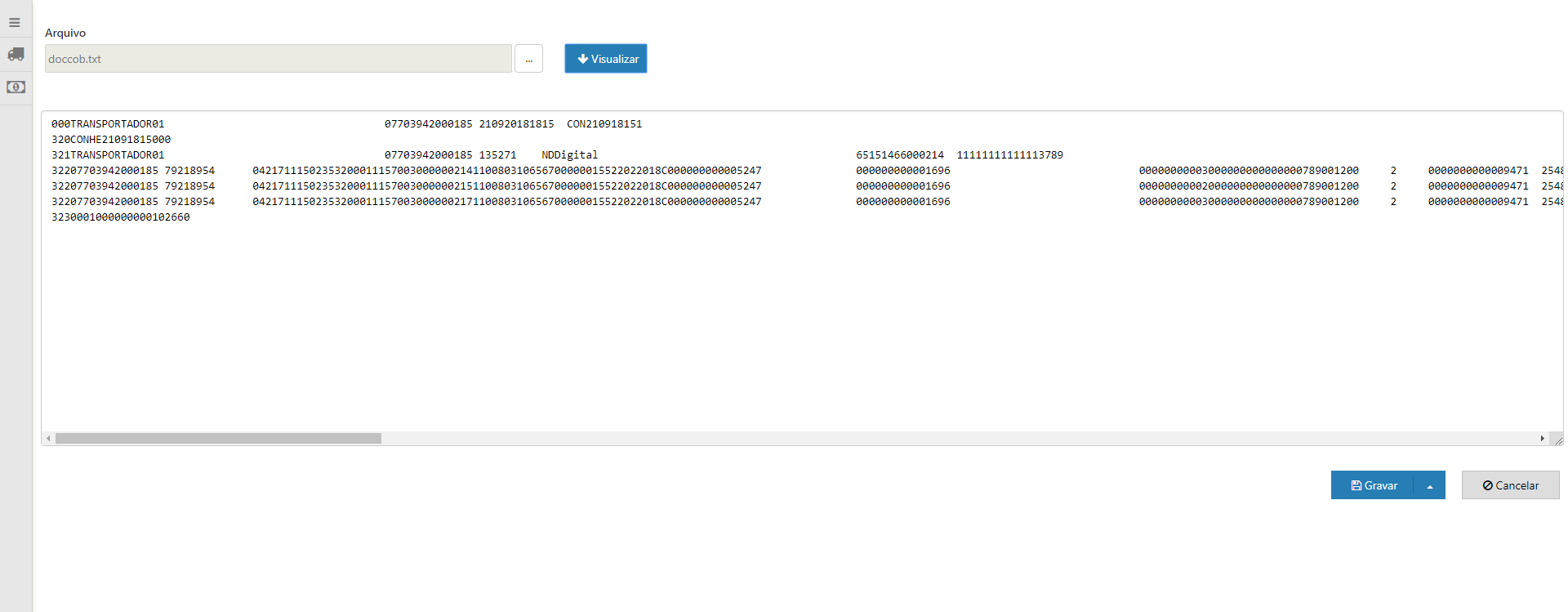Screen dimensions: 1568x612
Task: Open the money bill sidebar icon
Action: 16,87
